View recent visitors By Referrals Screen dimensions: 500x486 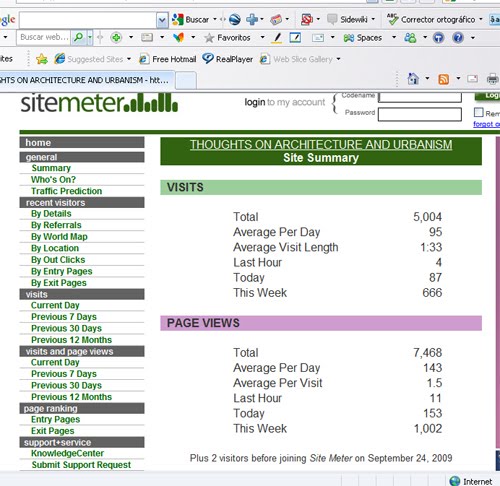56,225
